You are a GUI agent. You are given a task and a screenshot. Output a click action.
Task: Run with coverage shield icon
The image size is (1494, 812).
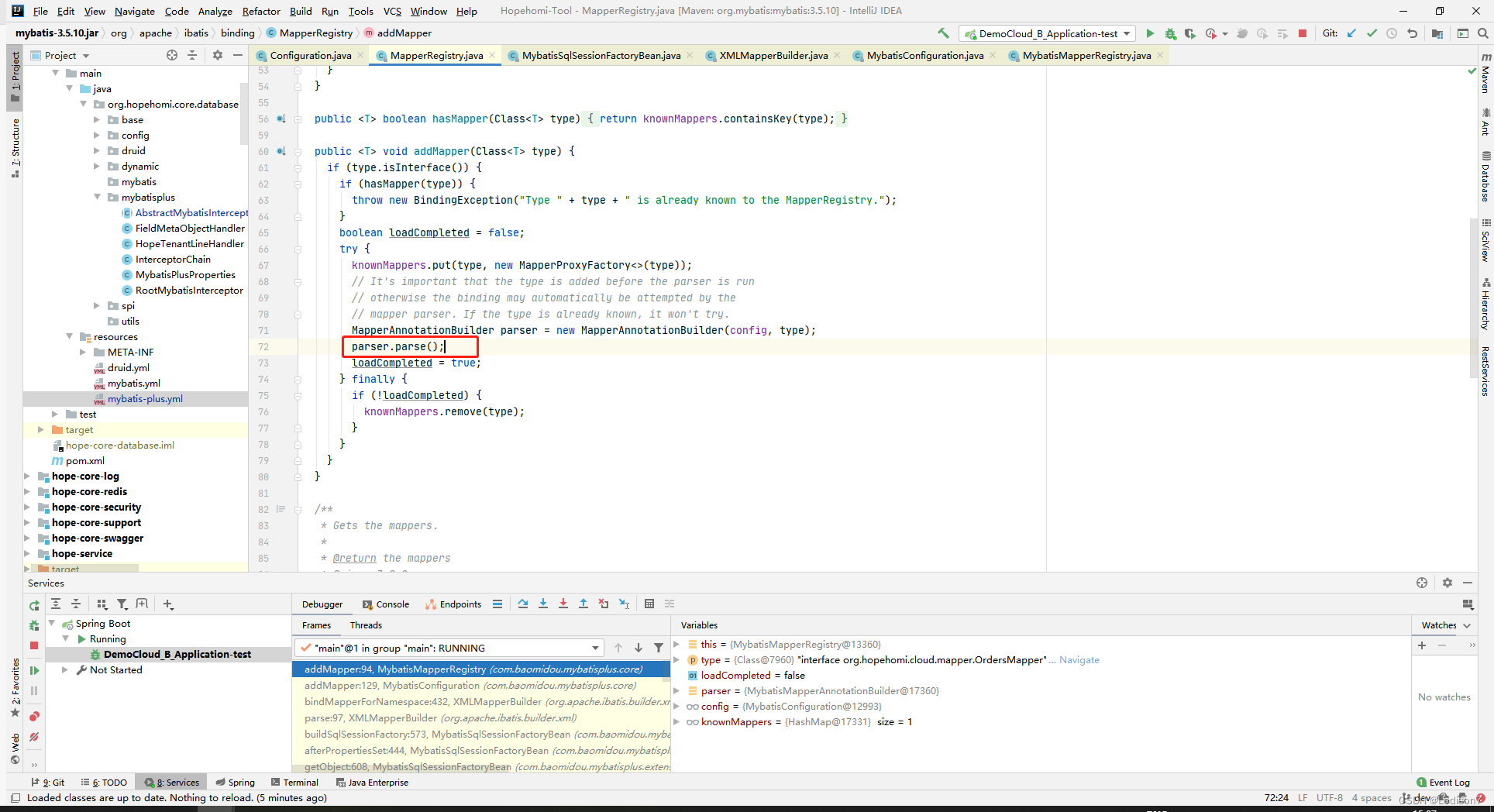[1190, 33]
